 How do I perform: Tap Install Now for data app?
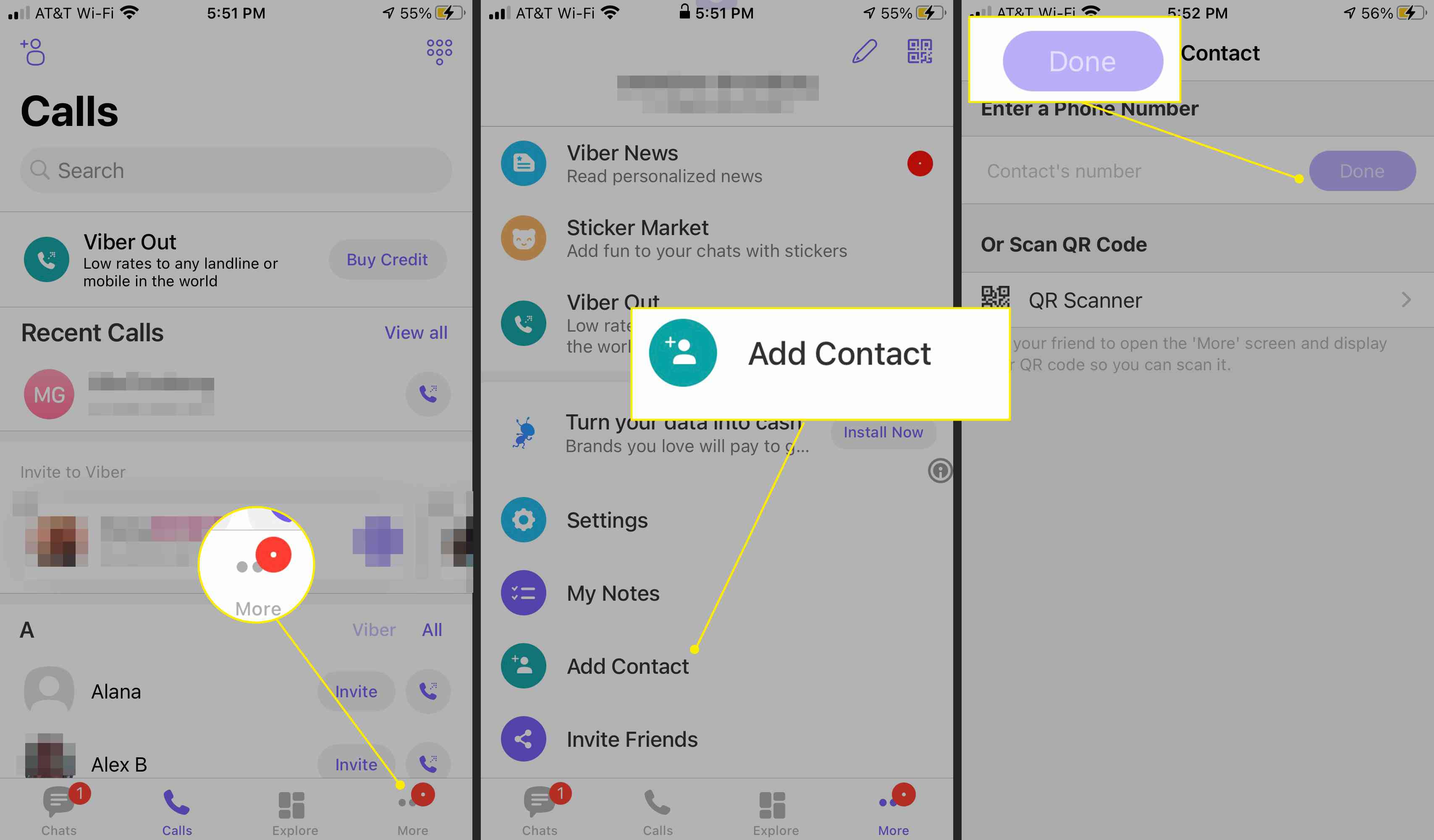tap(883, 432)
